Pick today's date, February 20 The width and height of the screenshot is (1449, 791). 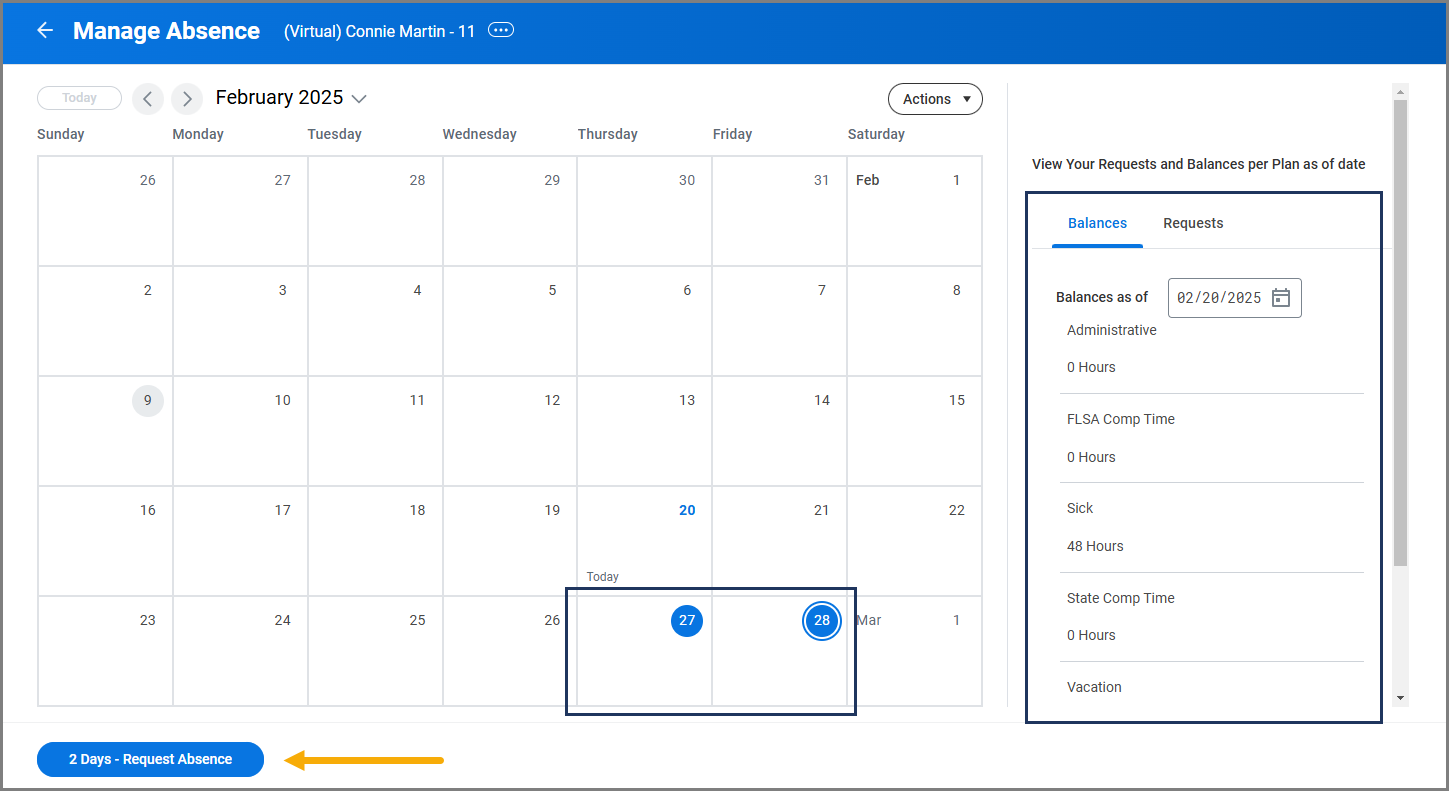pyautogui.click(x=687, y=511)
